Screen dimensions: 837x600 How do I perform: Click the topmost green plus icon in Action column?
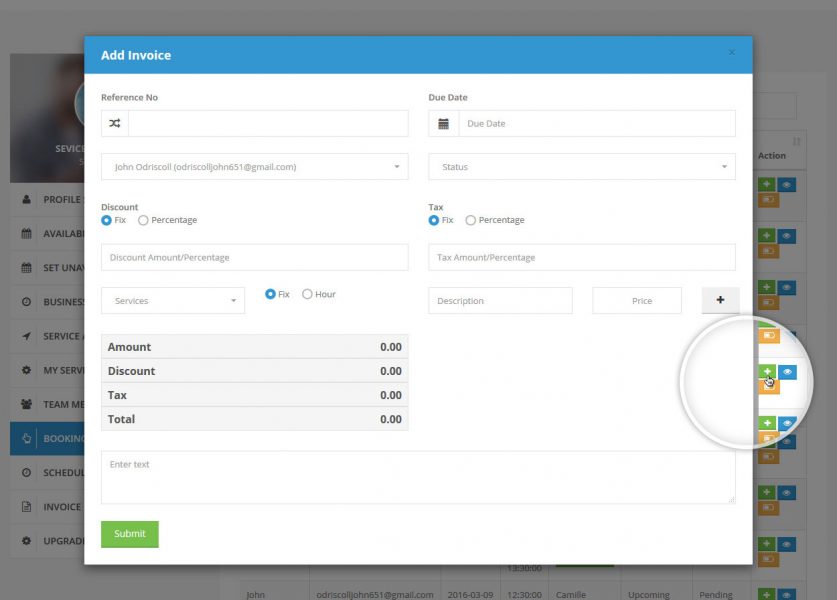coord(766,185)
